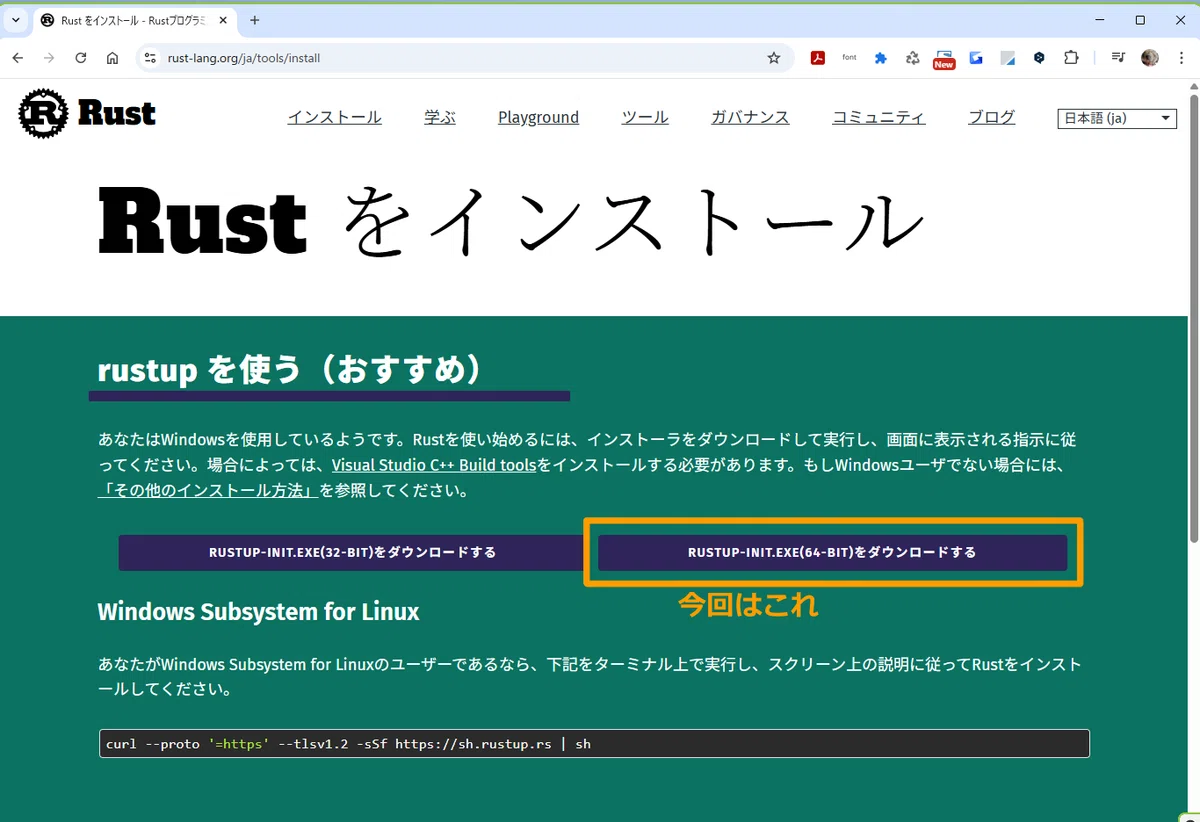Follow the Visual Studio C++ Build tools link
Image resolution: width=1200 pixels, height=822 pixels.
pos(434,465)
